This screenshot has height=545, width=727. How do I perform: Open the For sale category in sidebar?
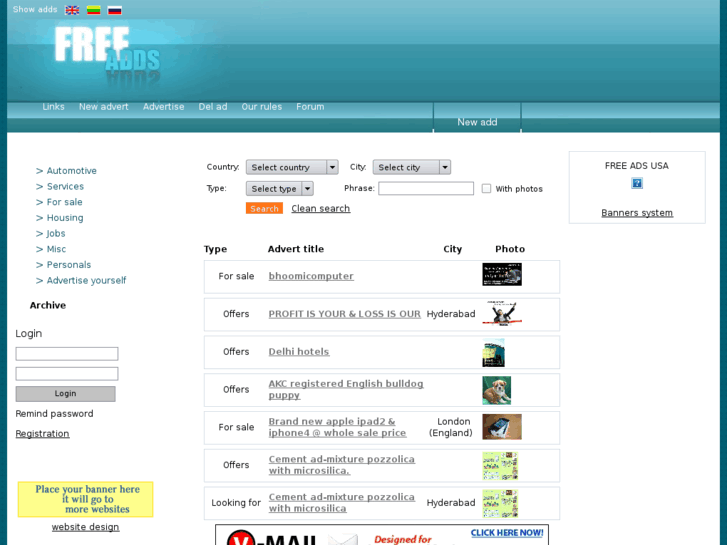click(x=64, y=202)
